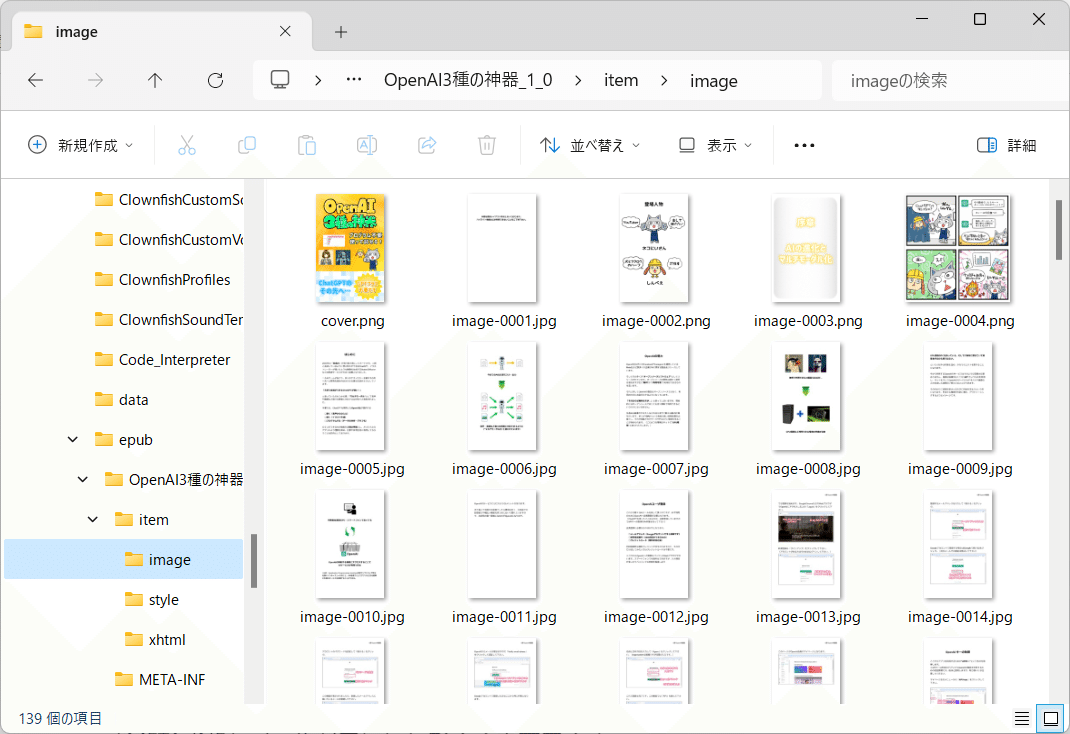Viewport: 1070px width, 734px height.
Task: Click the Delete trash icon
Action: tap(487, 145)
